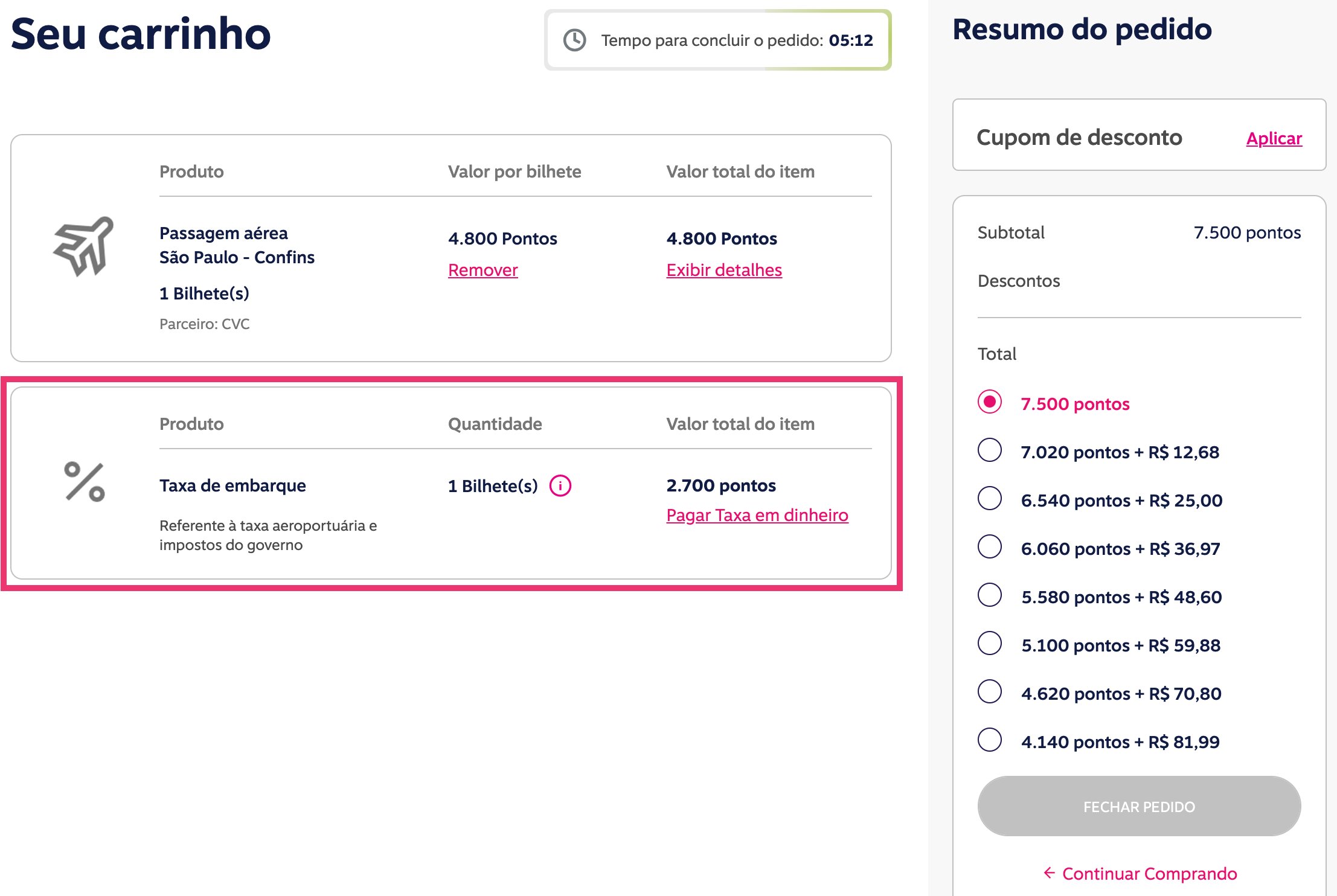This screenshot has height=896, width=1337.
Task: Choose 6.540 pontos + R$ 25,00 option
Action: 989,499
